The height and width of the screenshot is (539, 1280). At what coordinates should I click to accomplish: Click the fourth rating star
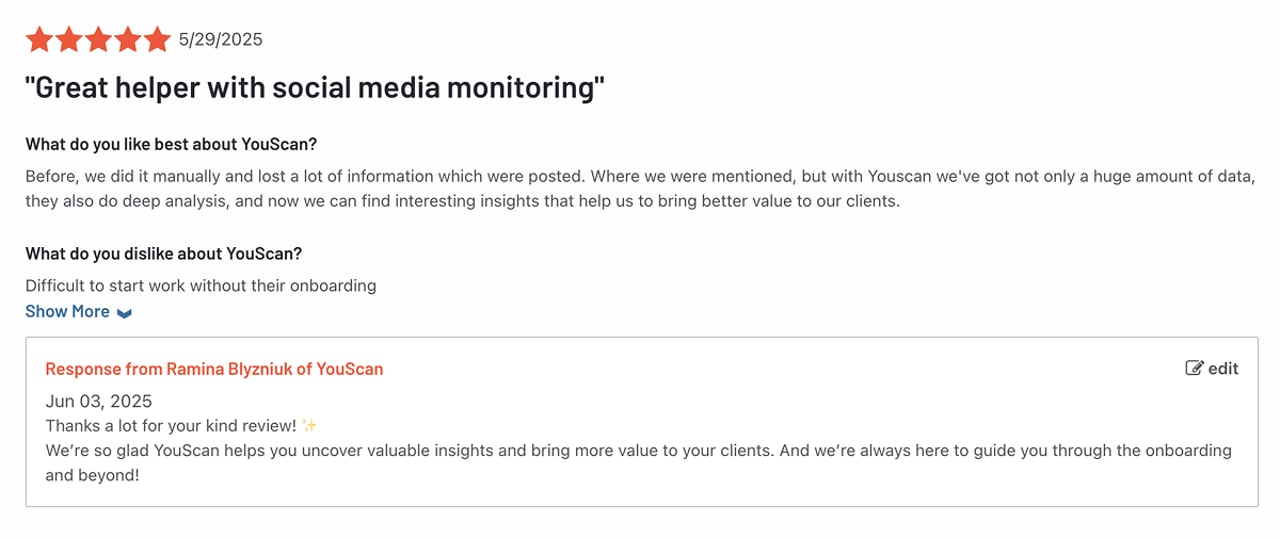point(128,40)
